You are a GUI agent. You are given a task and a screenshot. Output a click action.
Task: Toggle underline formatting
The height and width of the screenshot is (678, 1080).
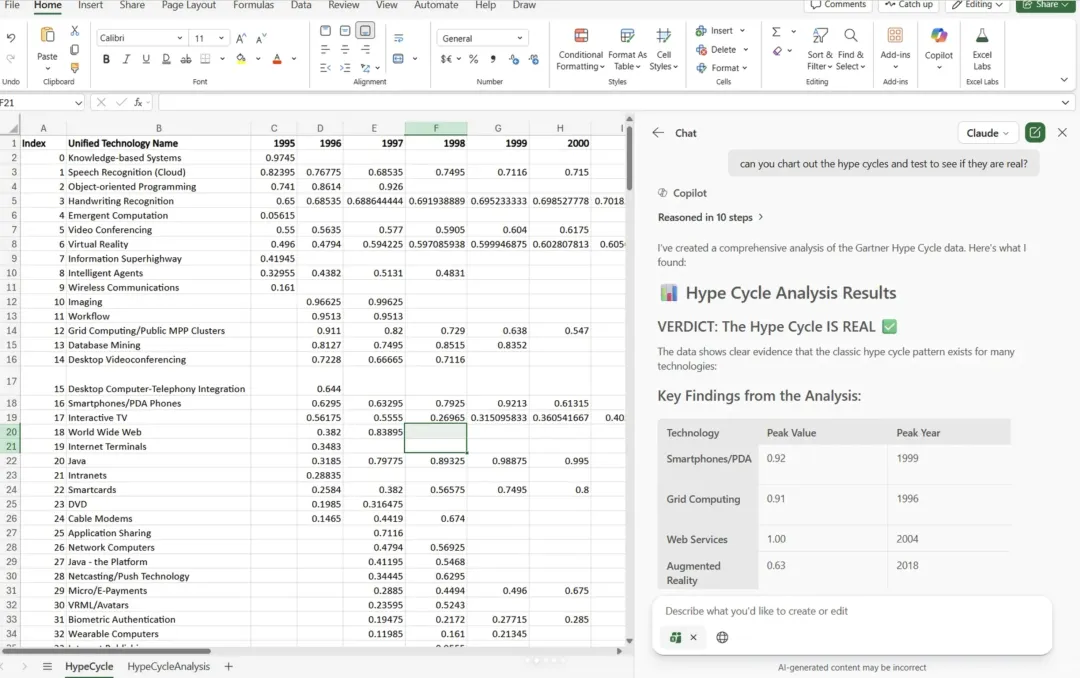pyautogui.click(x=146, y=59)
